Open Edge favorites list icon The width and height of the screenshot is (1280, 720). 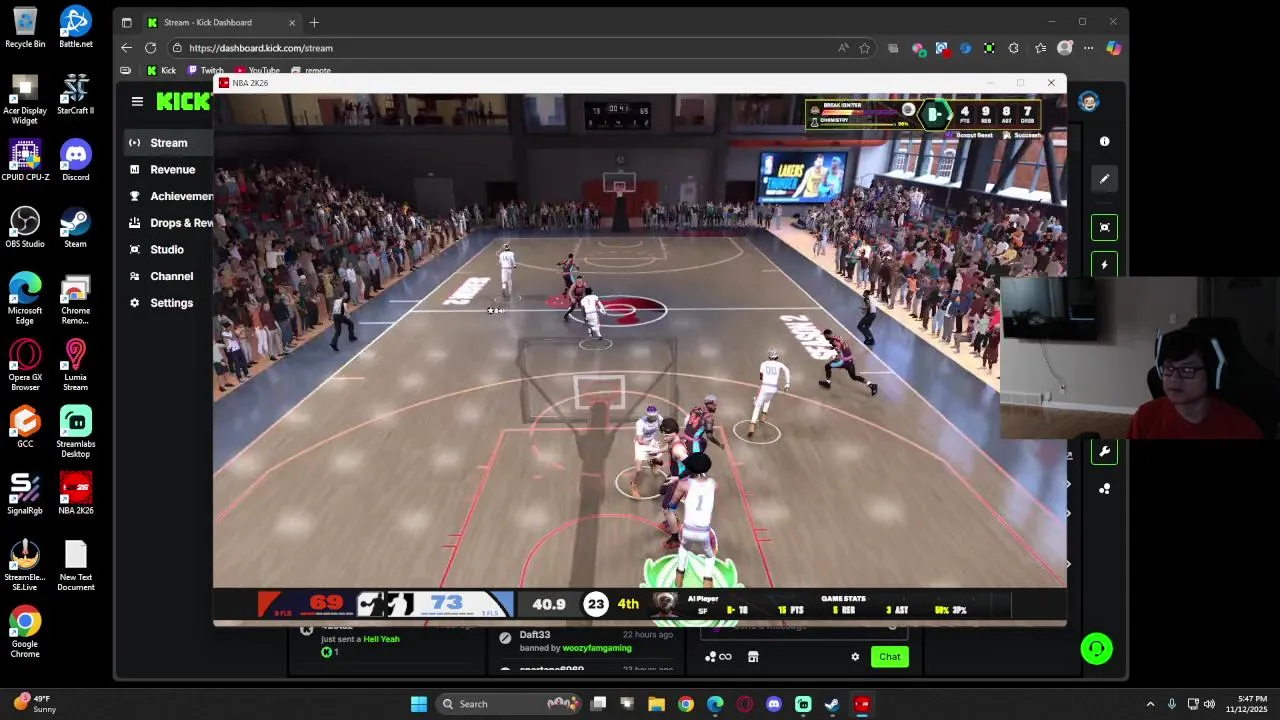pos(1040,48)
